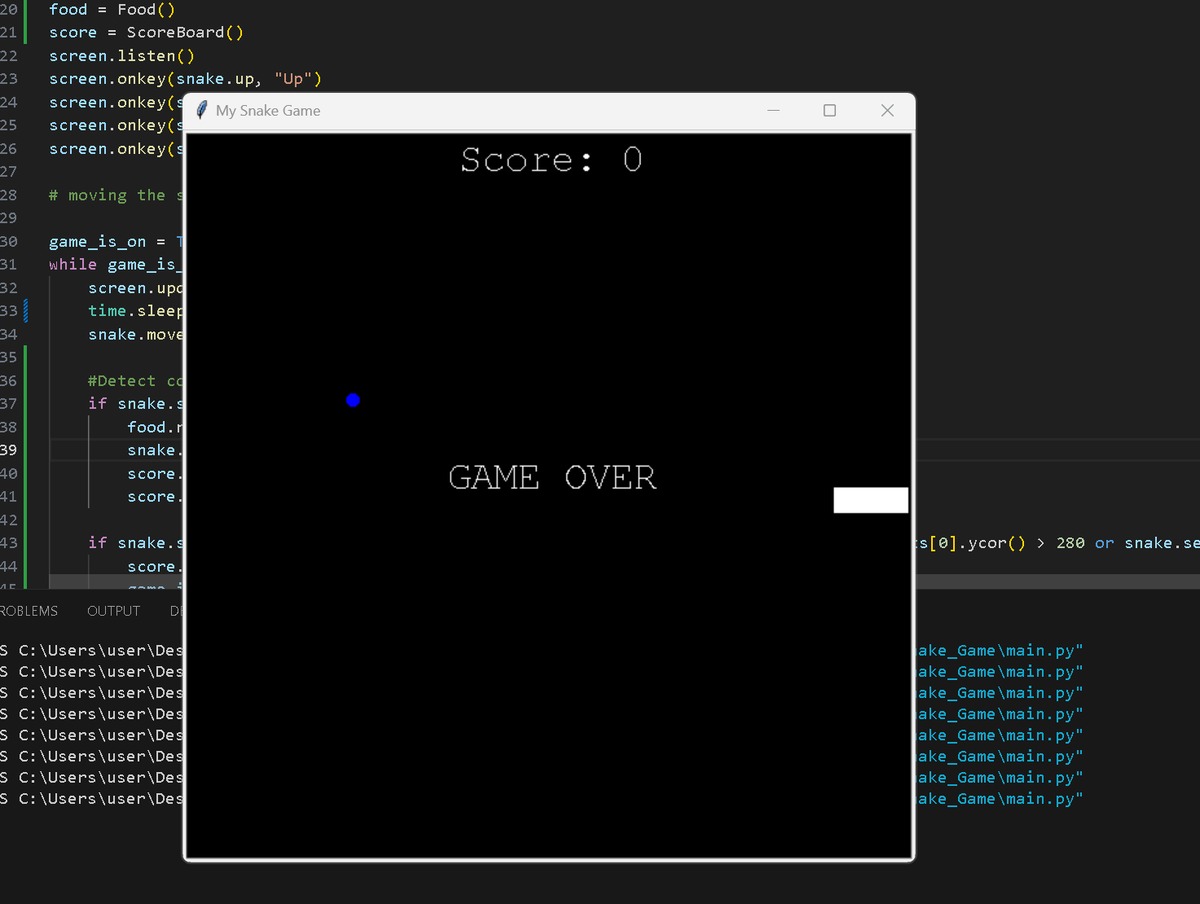
Task: Click the 'food = Food()' code line
Action: pos(112,9)
